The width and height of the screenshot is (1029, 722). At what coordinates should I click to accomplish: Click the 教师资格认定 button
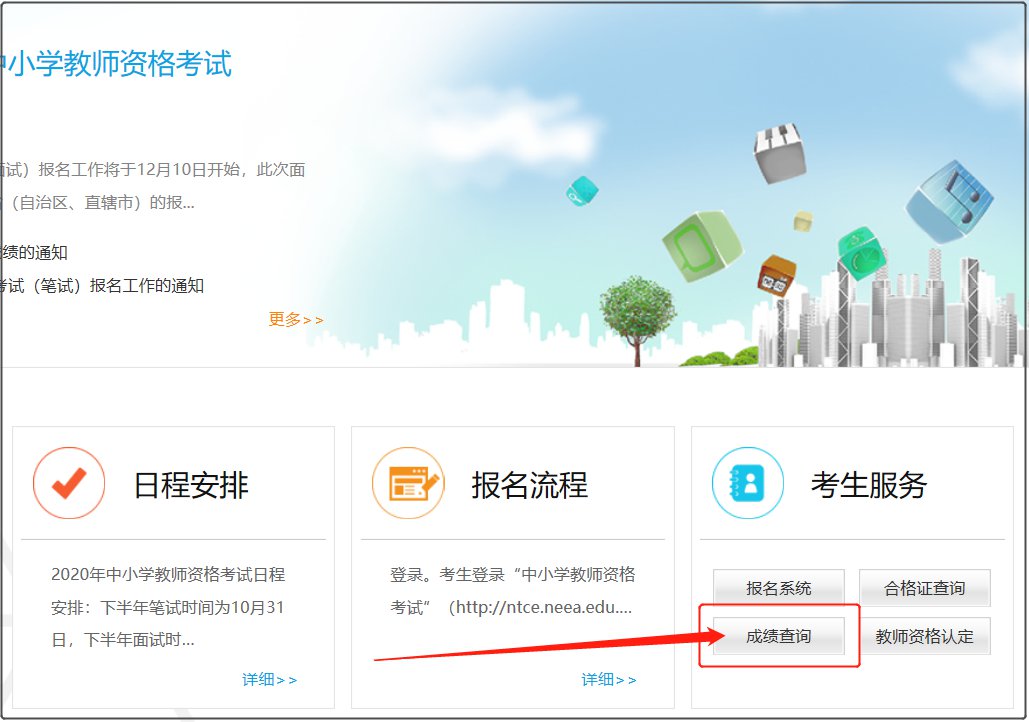[925, 636]
